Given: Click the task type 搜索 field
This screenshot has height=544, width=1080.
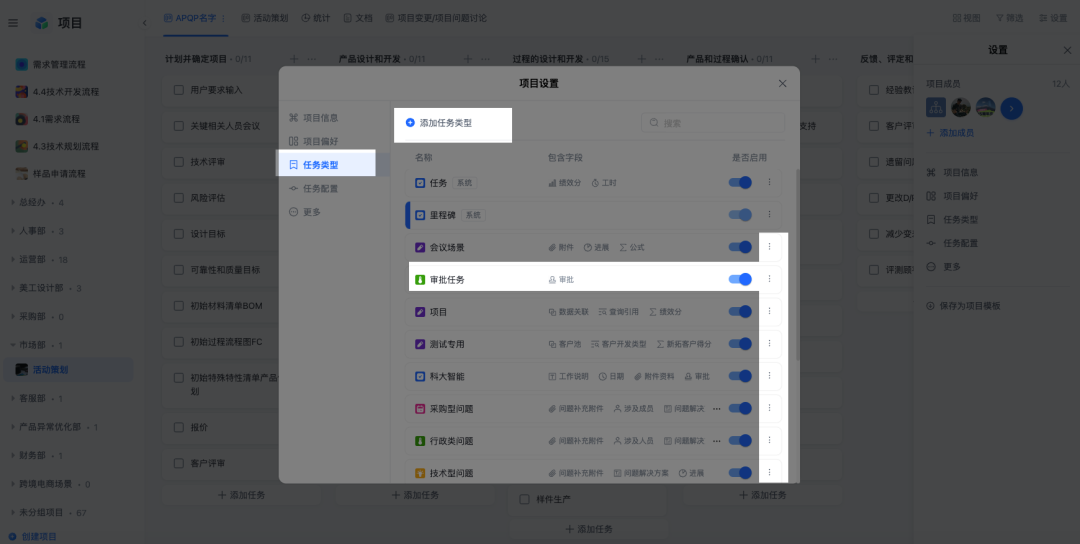Looking at the screenshot, I should click(x=713, y=123).
